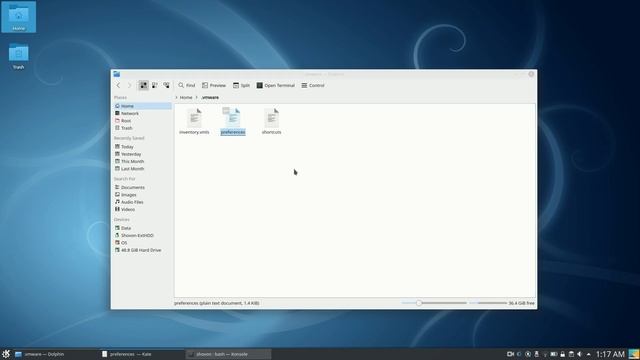The height and width of the screenshot is (360, 640).
Task: Open the KDE application launcher
Action: click(x=6, y=354)
